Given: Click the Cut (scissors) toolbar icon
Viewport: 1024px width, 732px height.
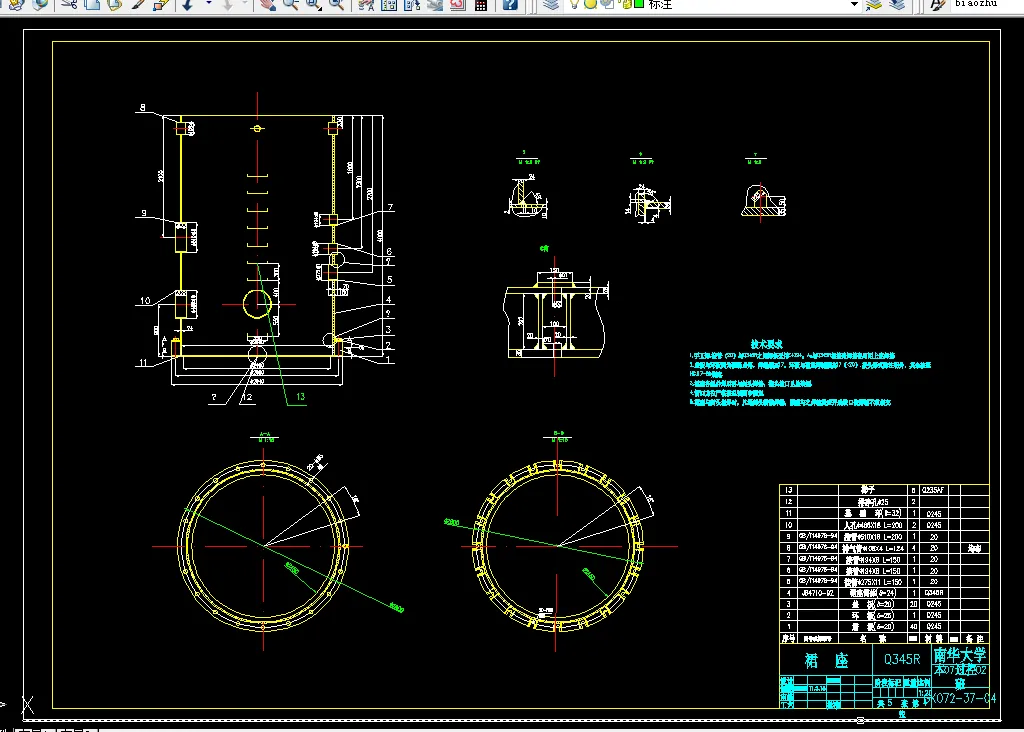Looking at the screenshot, I should coord(69,5).
